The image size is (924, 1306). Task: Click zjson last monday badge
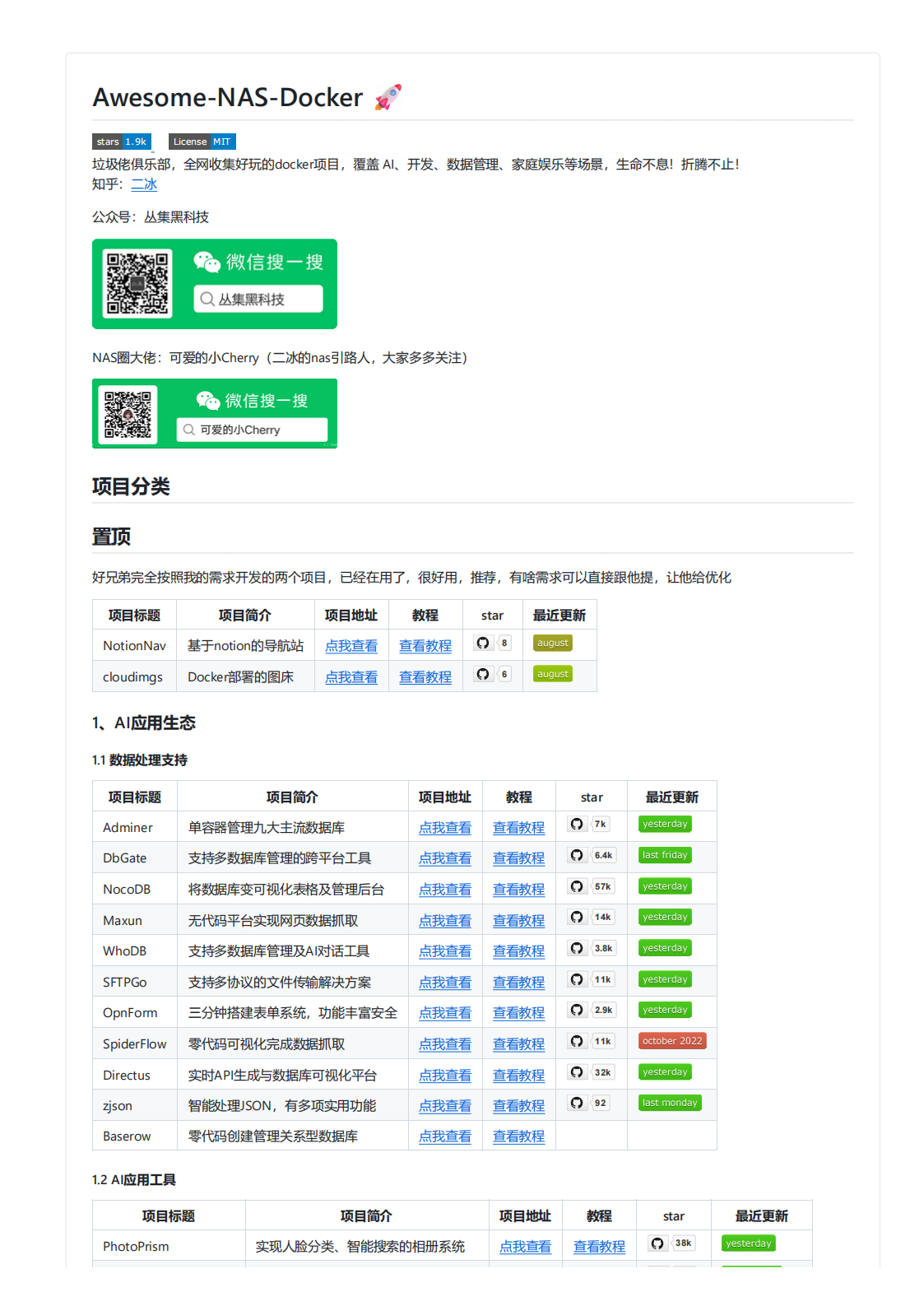[x=670, y=1103]
